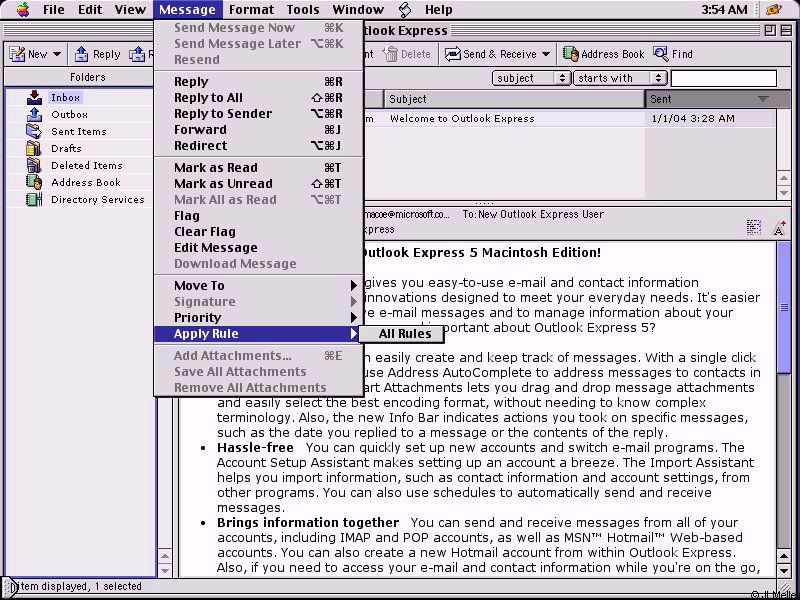800x600 pixels.
Task: Click the Delete trash icon
Action: pos(391,54)
